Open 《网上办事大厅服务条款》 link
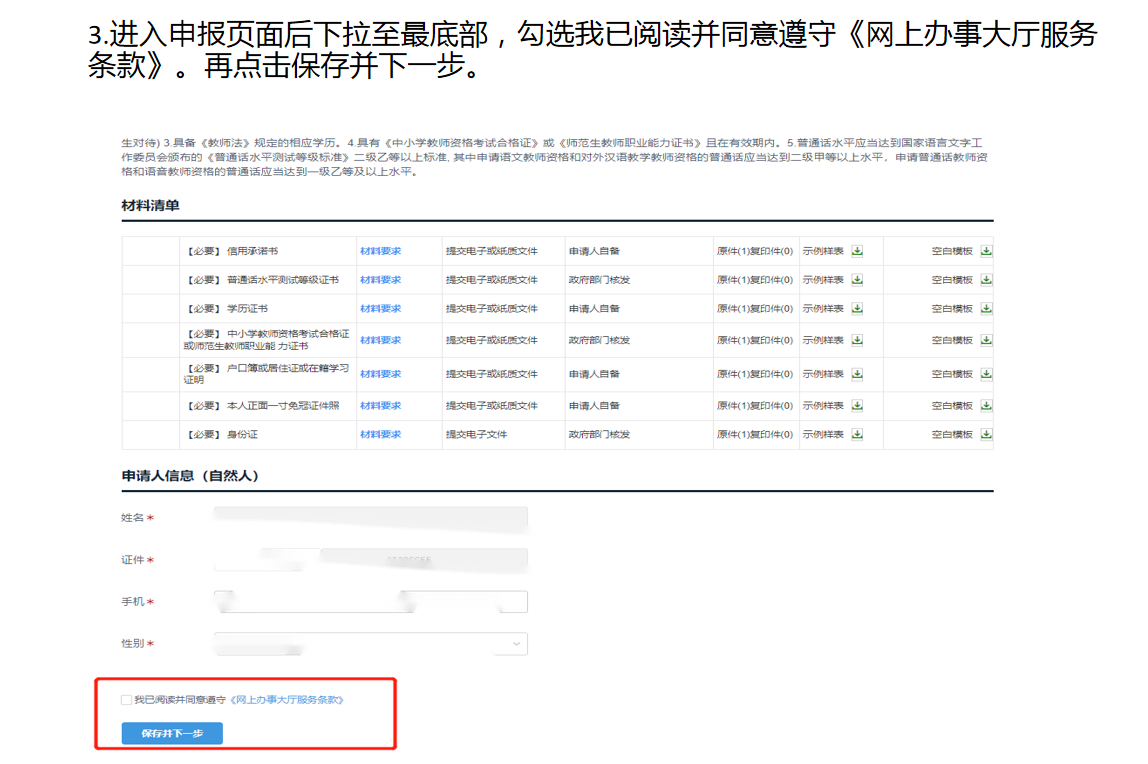 coord(287,700)
